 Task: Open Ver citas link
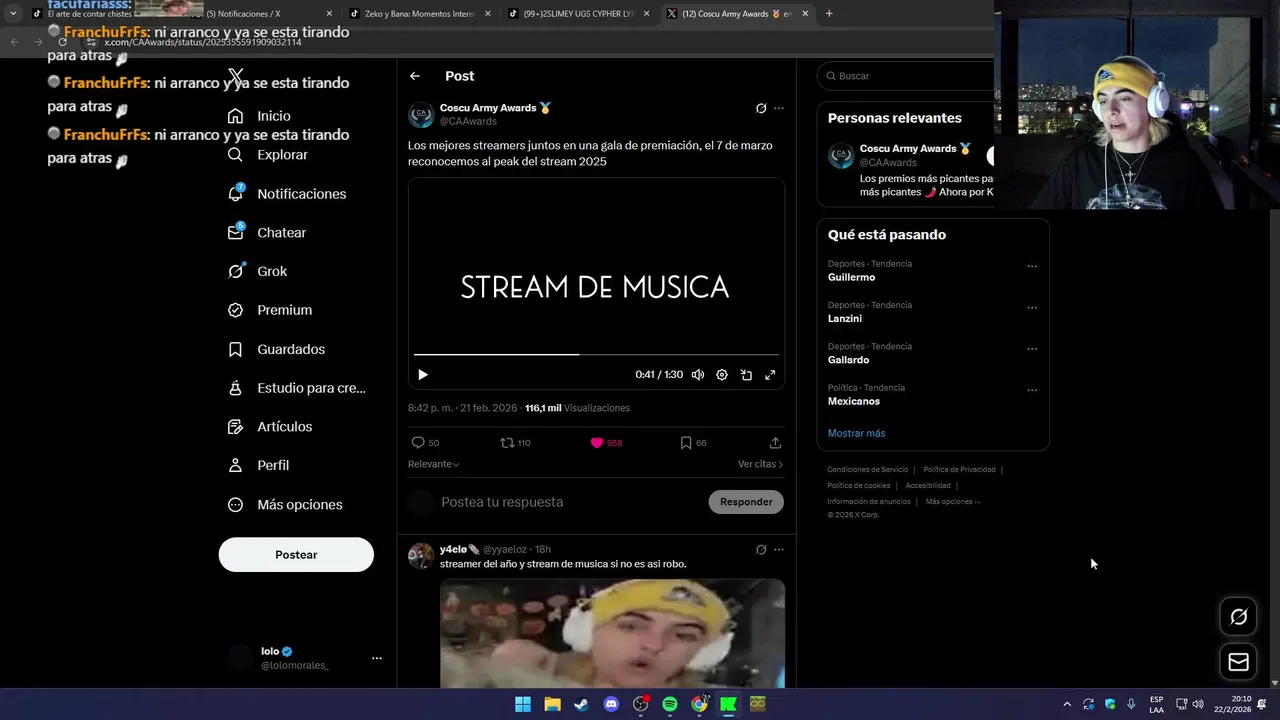tap(760, 464)
